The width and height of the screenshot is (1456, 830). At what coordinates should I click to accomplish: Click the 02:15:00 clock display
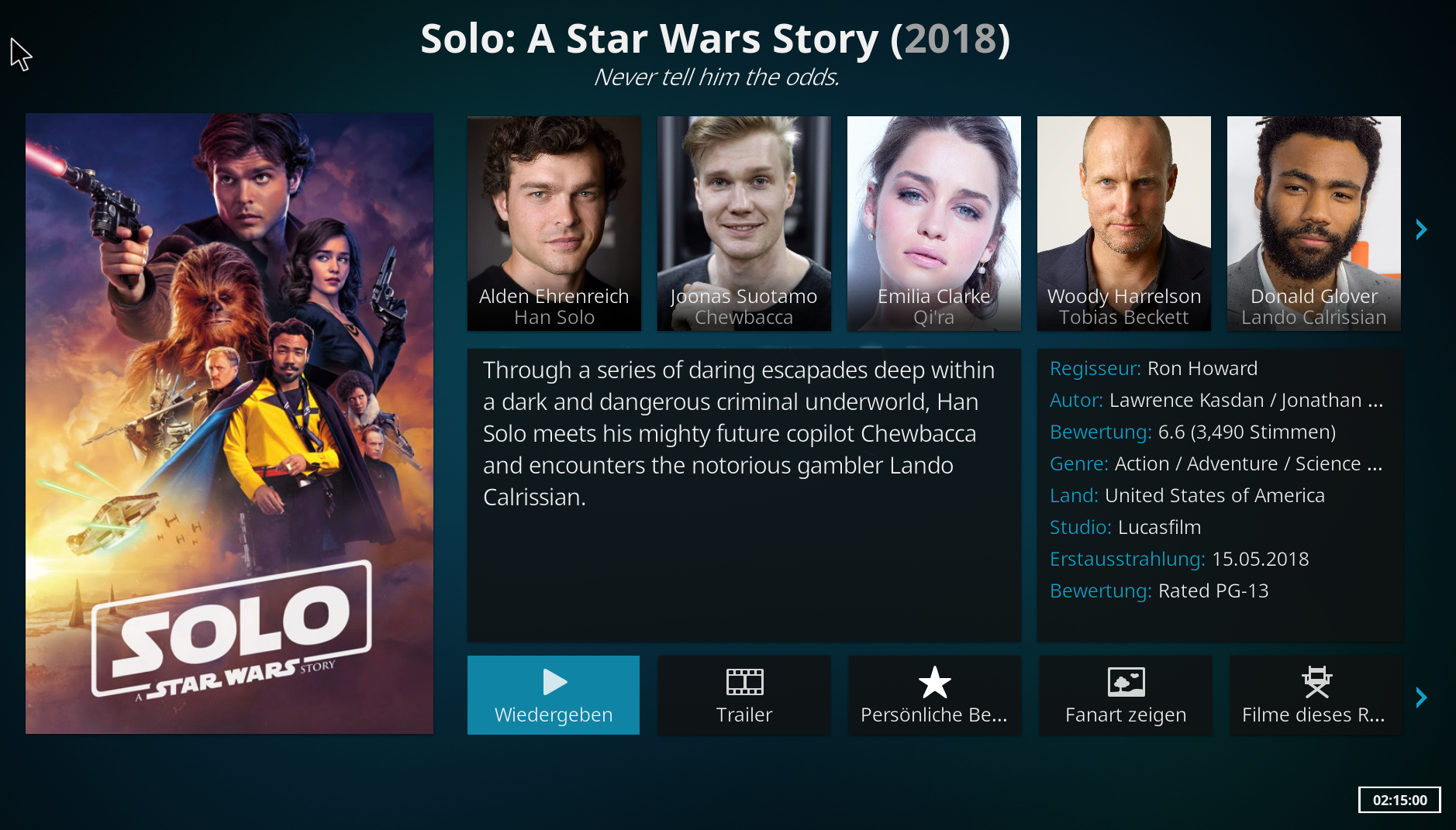click(1399, 800)
